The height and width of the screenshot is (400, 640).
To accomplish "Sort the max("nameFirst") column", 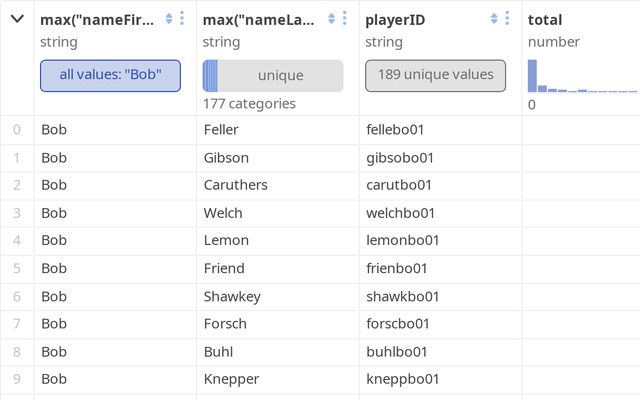I will tap(169, 19).
